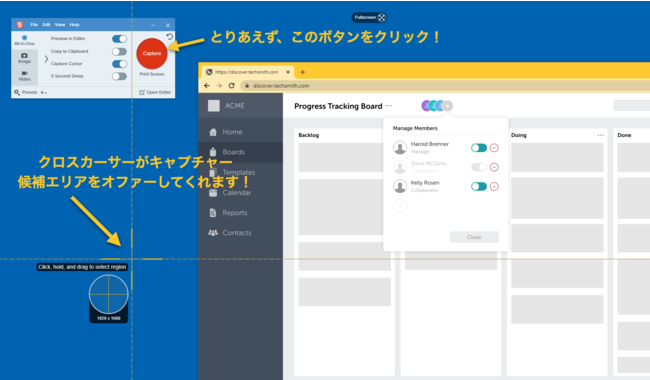Open the Progress Tracking Board ellipsis menu
This screenshot has width=650, height=380.
tap(388, 106)
